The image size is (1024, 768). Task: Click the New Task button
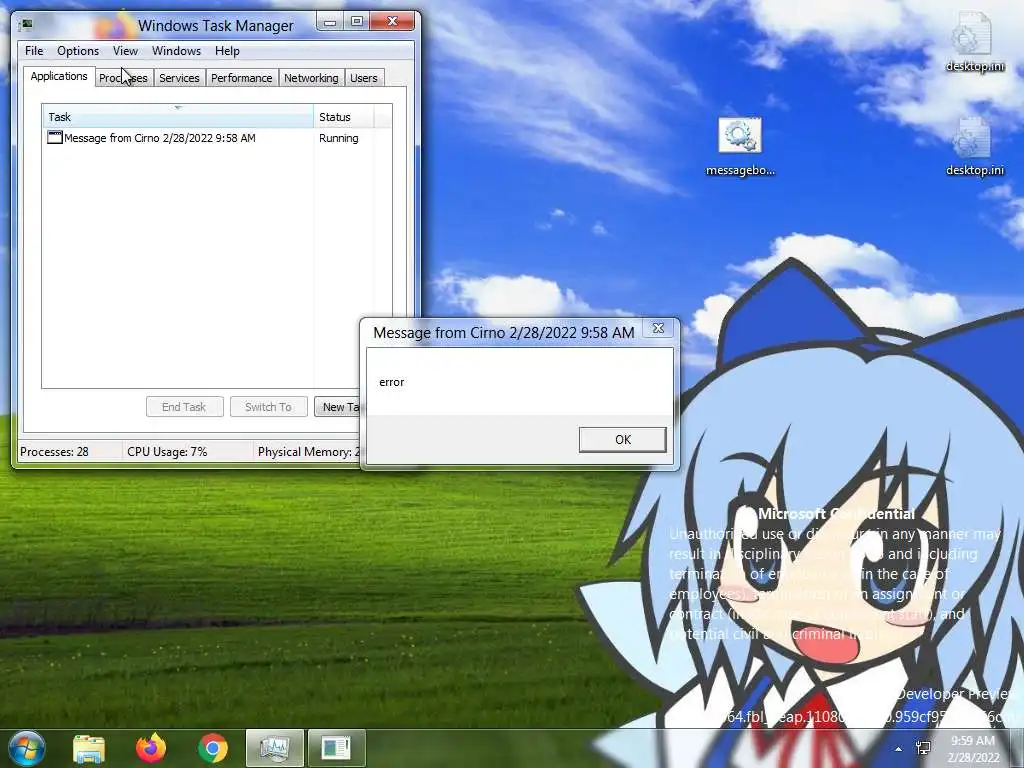point(338,407)
